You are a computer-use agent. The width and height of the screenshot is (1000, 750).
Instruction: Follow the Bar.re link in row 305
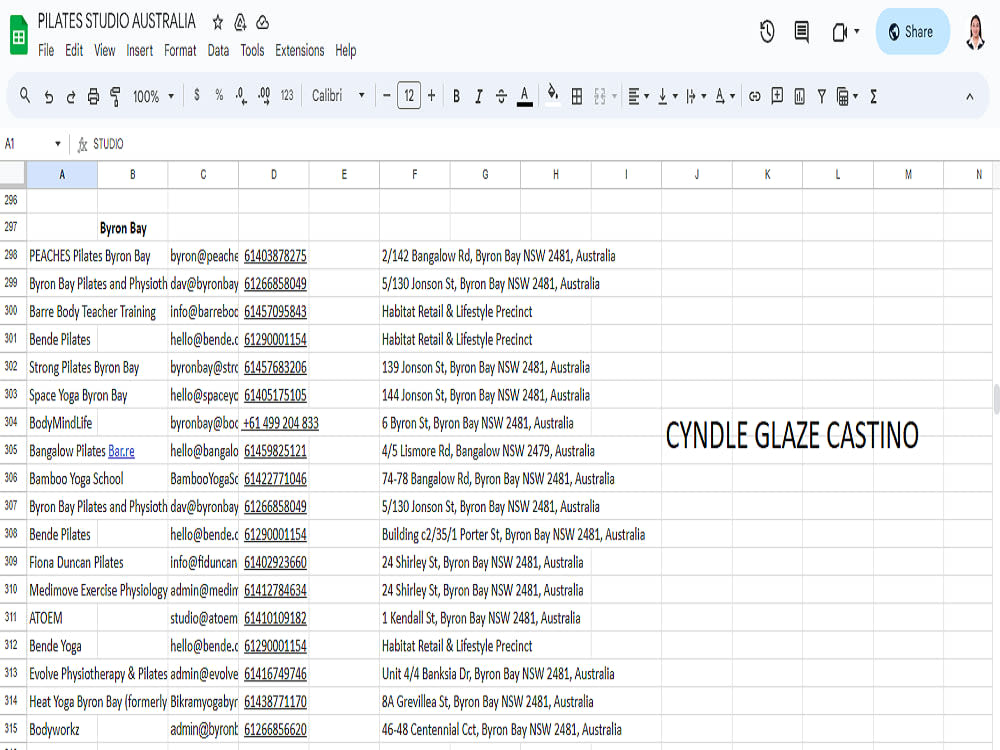pyautogui.click(x=121, y=451)
